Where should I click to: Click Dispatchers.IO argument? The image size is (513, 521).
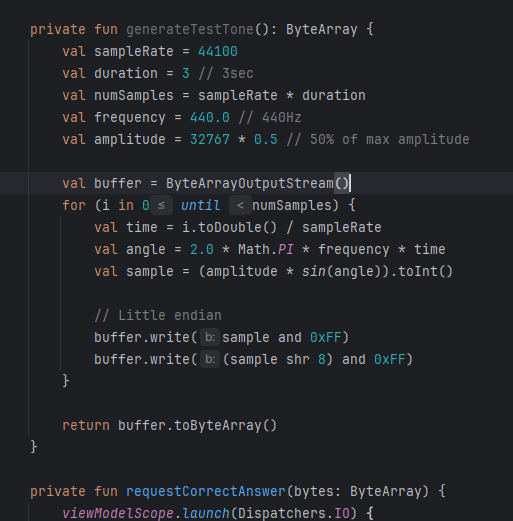pyautogui.click(x=294, y=513)
